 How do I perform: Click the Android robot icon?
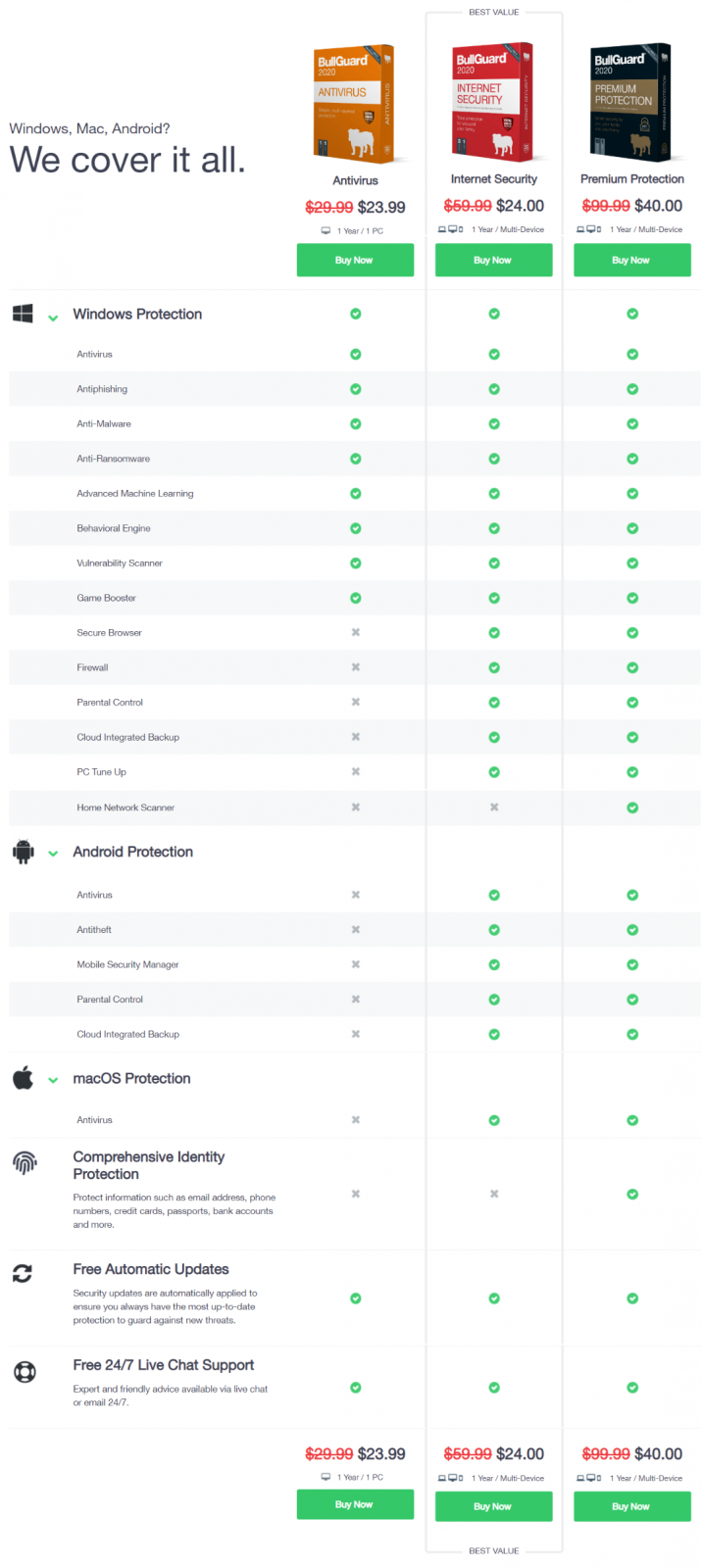(x=23, y=852)
